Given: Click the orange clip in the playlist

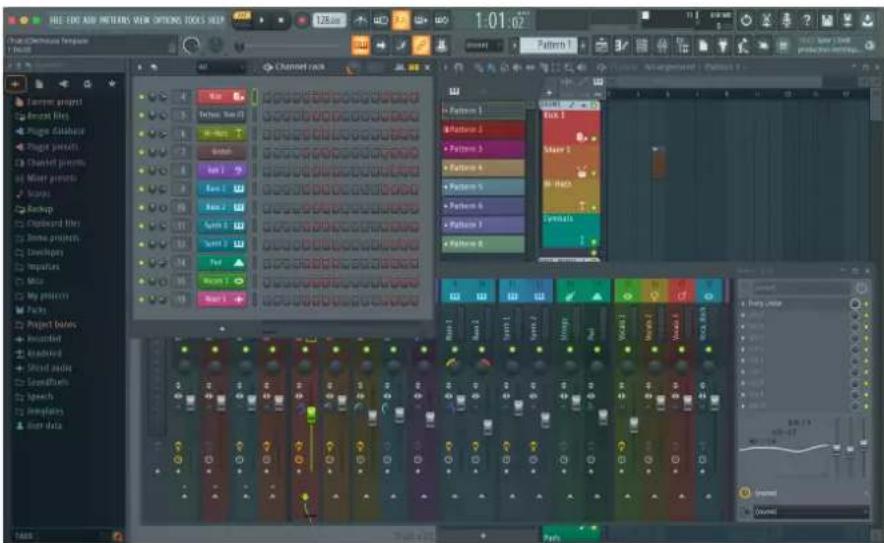Looking at the screenshot, I should click(x=658, y=162).
